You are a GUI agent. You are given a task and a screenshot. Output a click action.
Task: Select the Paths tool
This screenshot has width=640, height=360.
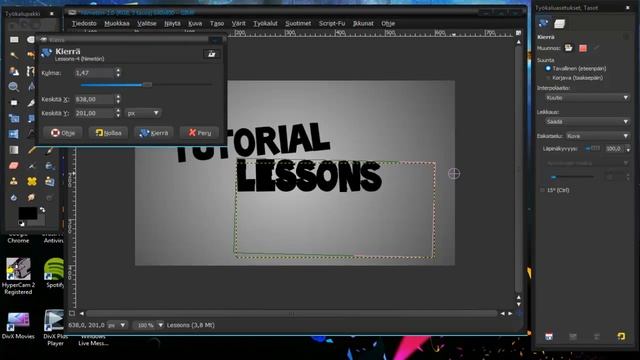(31, 71)
